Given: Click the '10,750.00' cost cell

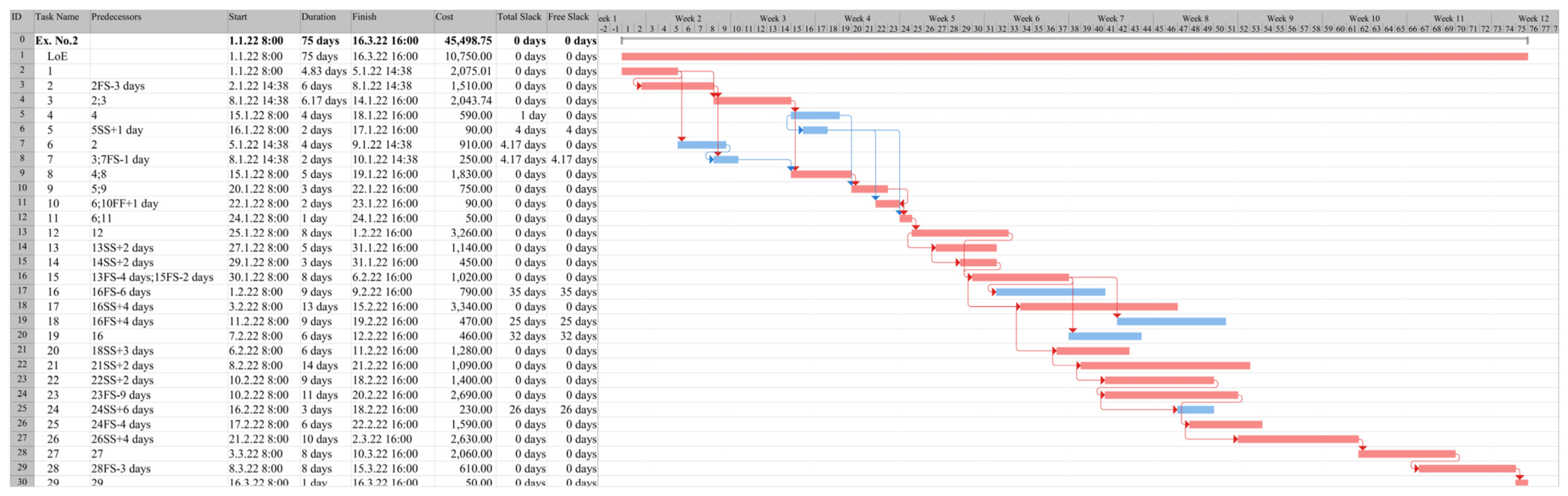Looking at the screenshot, I should tap(468, 57).
